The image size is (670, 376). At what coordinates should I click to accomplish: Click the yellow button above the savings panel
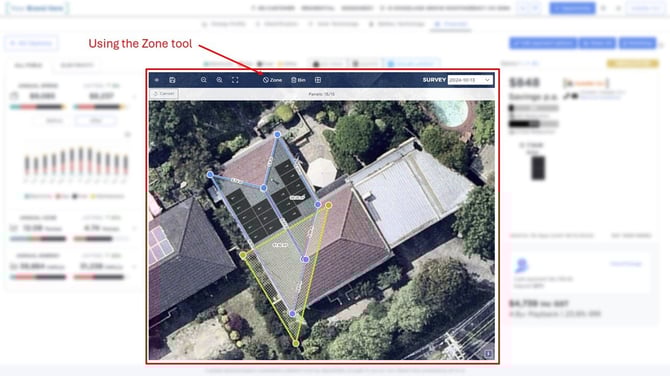[633, 64]
